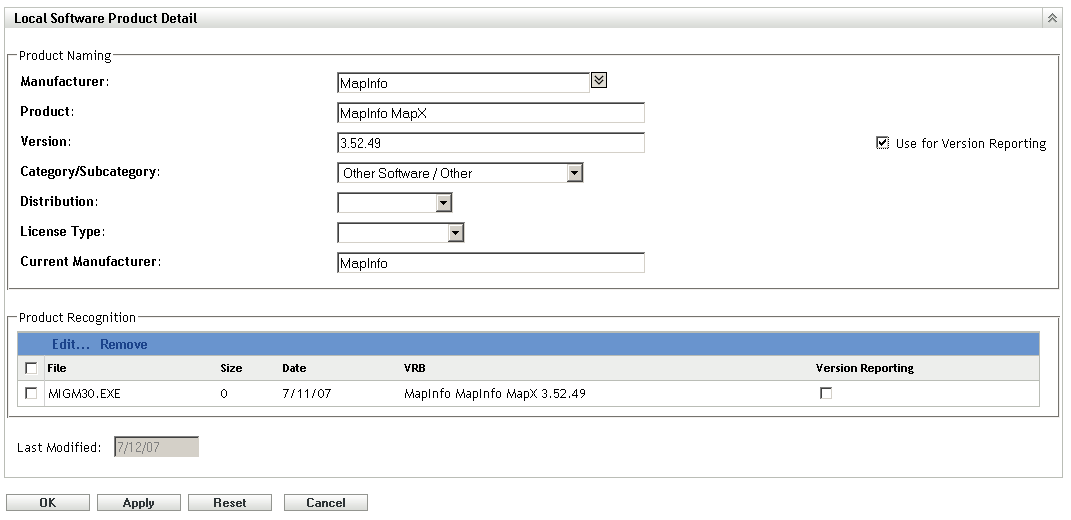Select the MIGM30.EXE file name
The image size is (1071, 520).
pyautogui.click(x=84, y=394)
